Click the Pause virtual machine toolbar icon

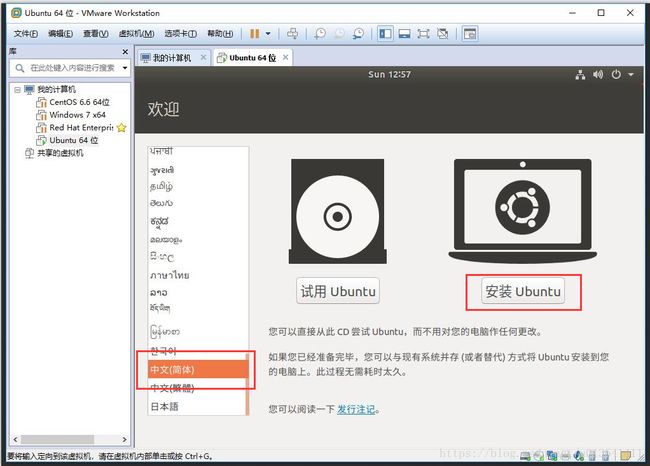tap(255, 34)
